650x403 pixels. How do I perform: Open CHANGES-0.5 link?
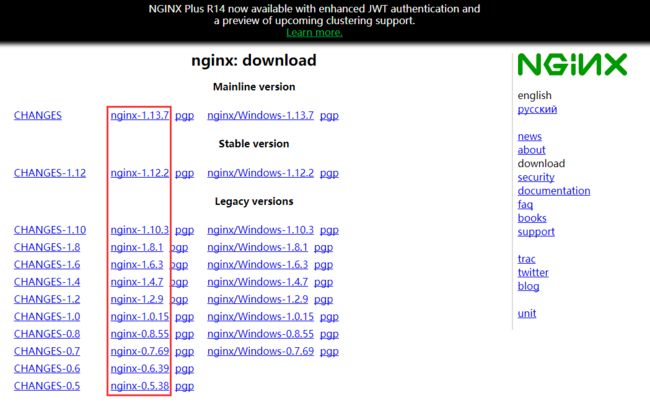tap(47, 386)
